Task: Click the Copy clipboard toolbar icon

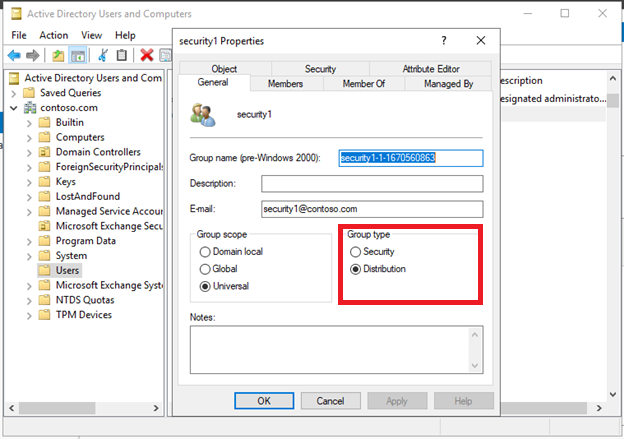Action: [122, 55]
